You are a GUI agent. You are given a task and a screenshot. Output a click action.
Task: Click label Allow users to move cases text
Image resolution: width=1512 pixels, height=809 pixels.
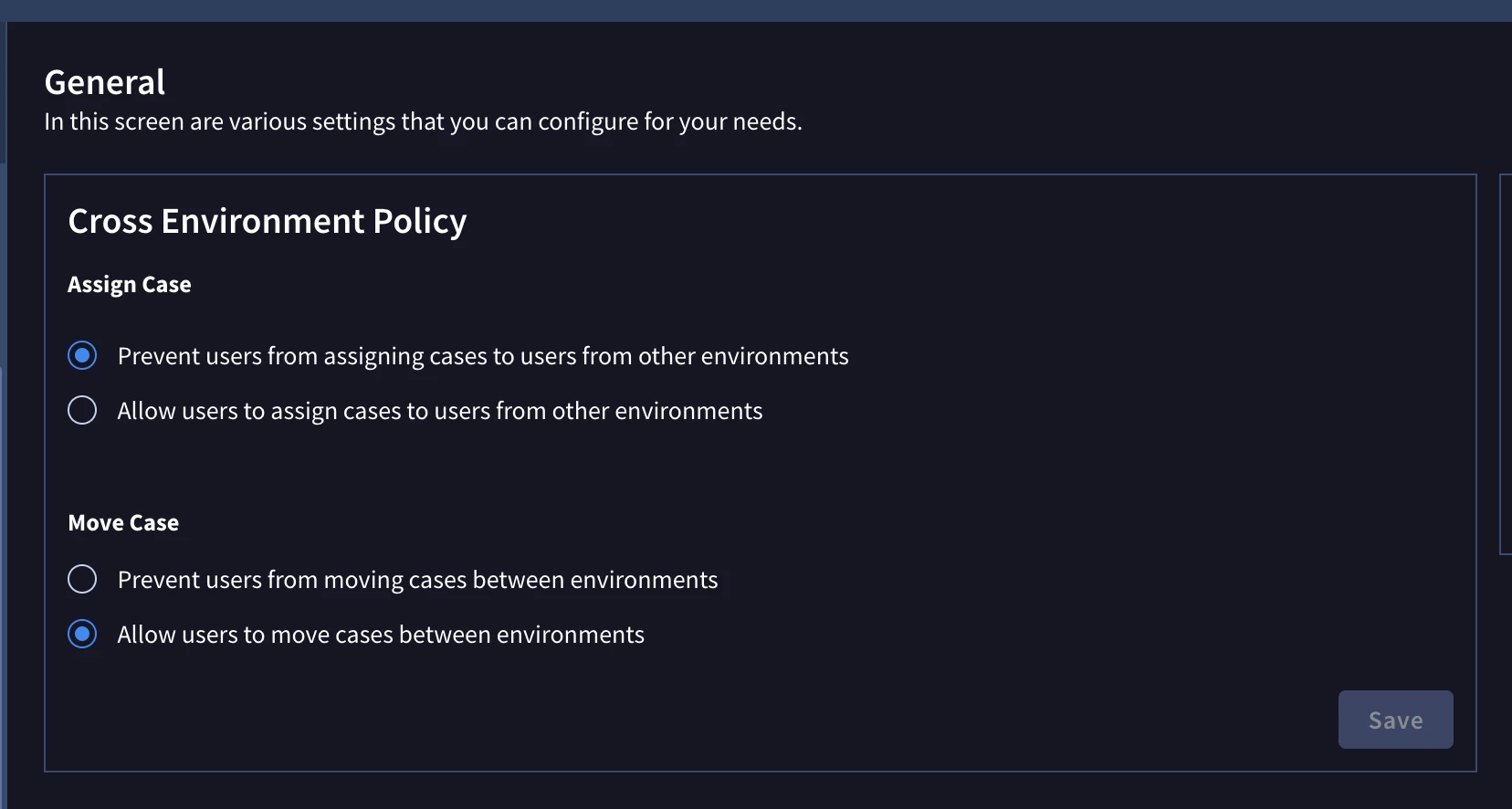click(381, 635)
